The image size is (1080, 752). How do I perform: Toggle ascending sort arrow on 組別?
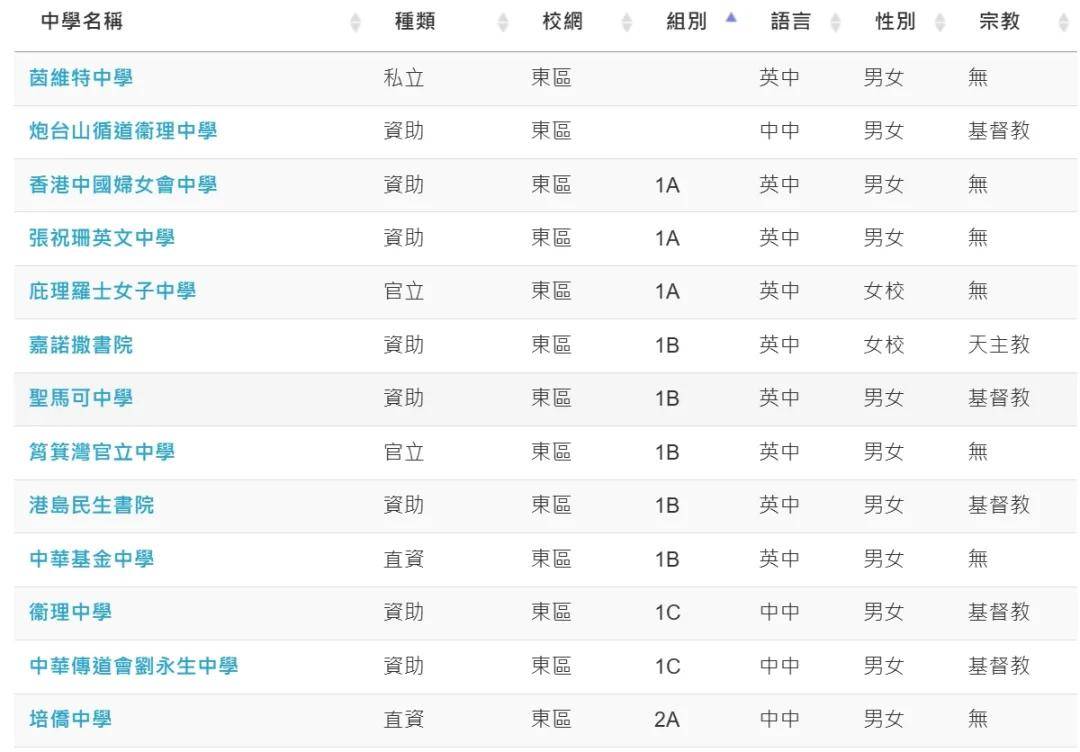[x=731, y=18]
